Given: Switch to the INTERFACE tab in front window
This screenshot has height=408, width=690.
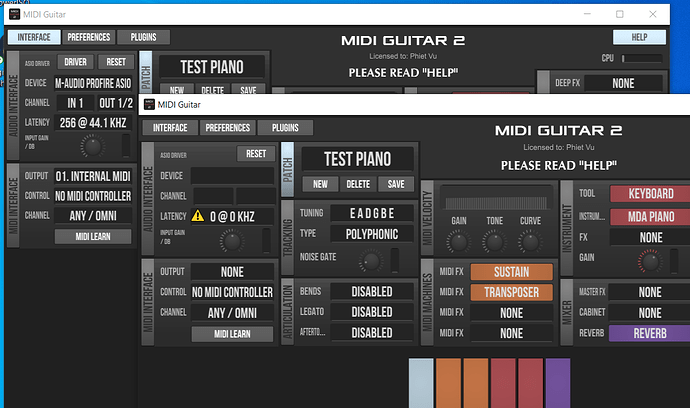Looking at the screenshot, I should click(x=170, y=128).
